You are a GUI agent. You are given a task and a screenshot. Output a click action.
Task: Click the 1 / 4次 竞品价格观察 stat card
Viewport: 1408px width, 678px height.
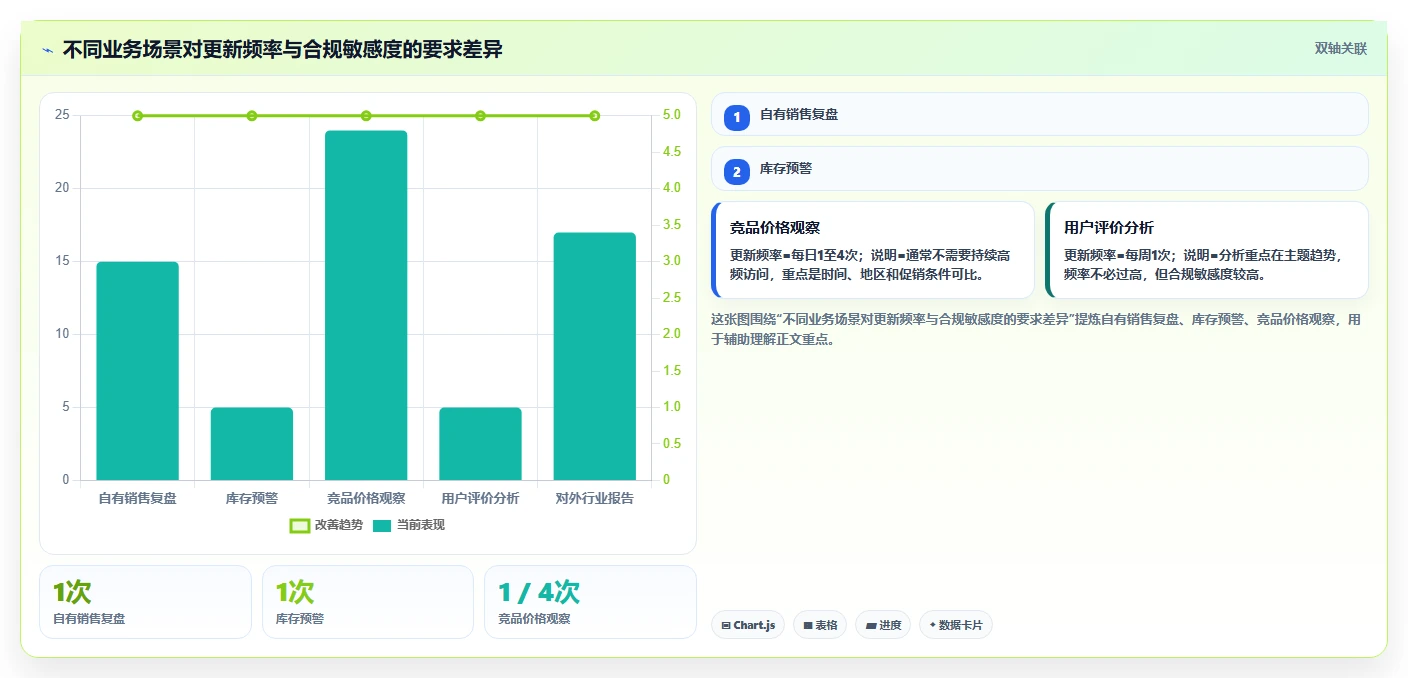[x=590, y=602]
